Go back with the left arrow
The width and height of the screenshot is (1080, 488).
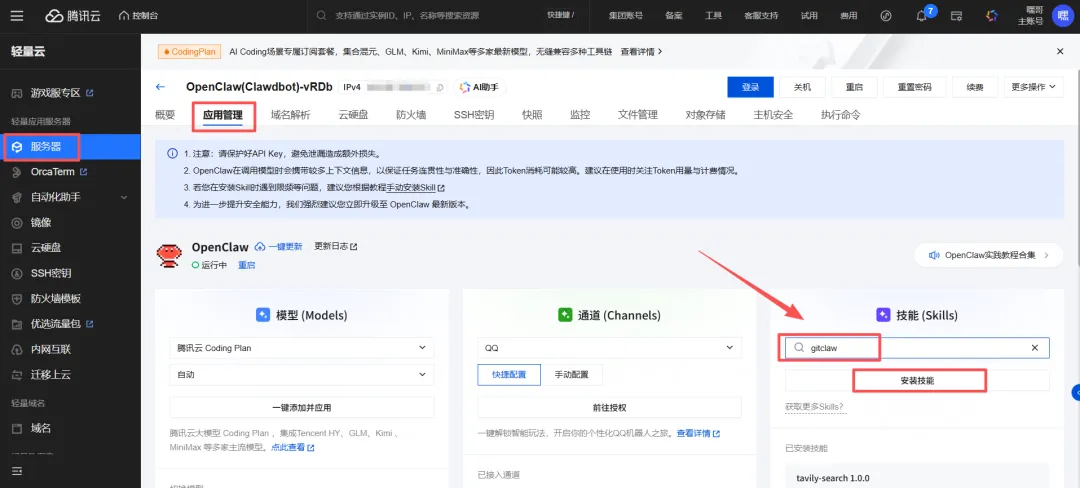click(160, 87)
